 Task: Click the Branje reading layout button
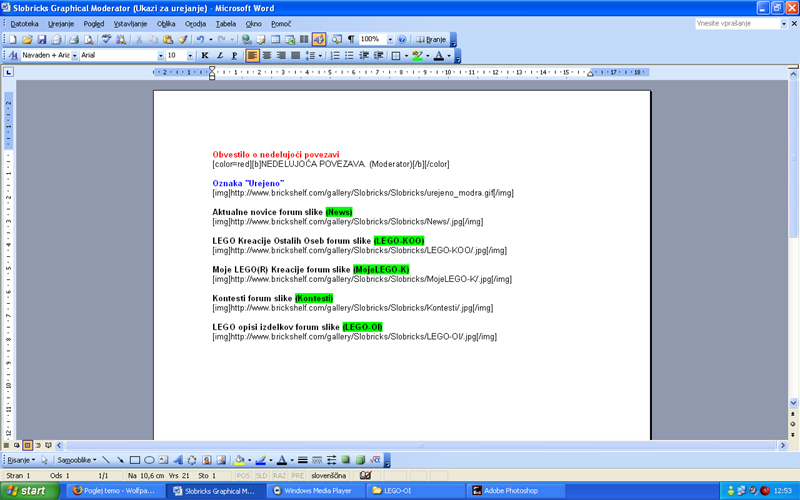[431, 39]
